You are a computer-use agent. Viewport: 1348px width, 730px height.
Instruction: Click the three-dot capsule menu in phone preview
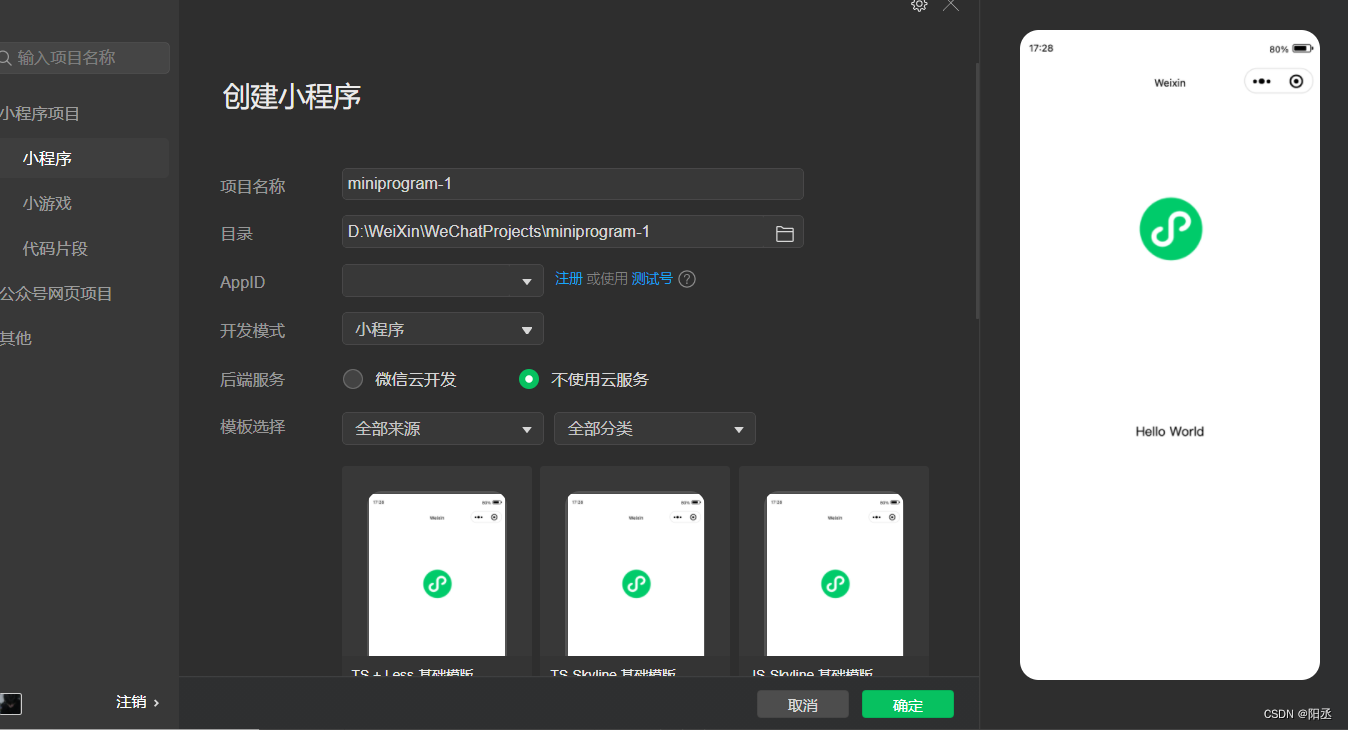(1262, 81)
